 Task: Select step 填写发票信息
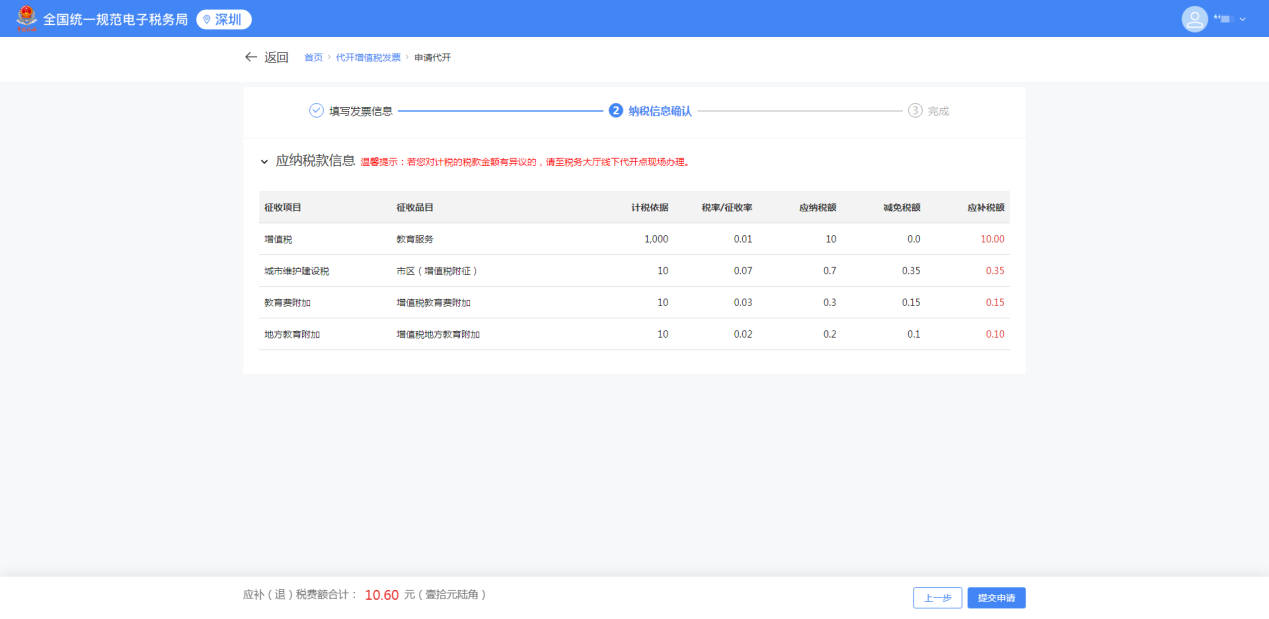click(361, 111)
